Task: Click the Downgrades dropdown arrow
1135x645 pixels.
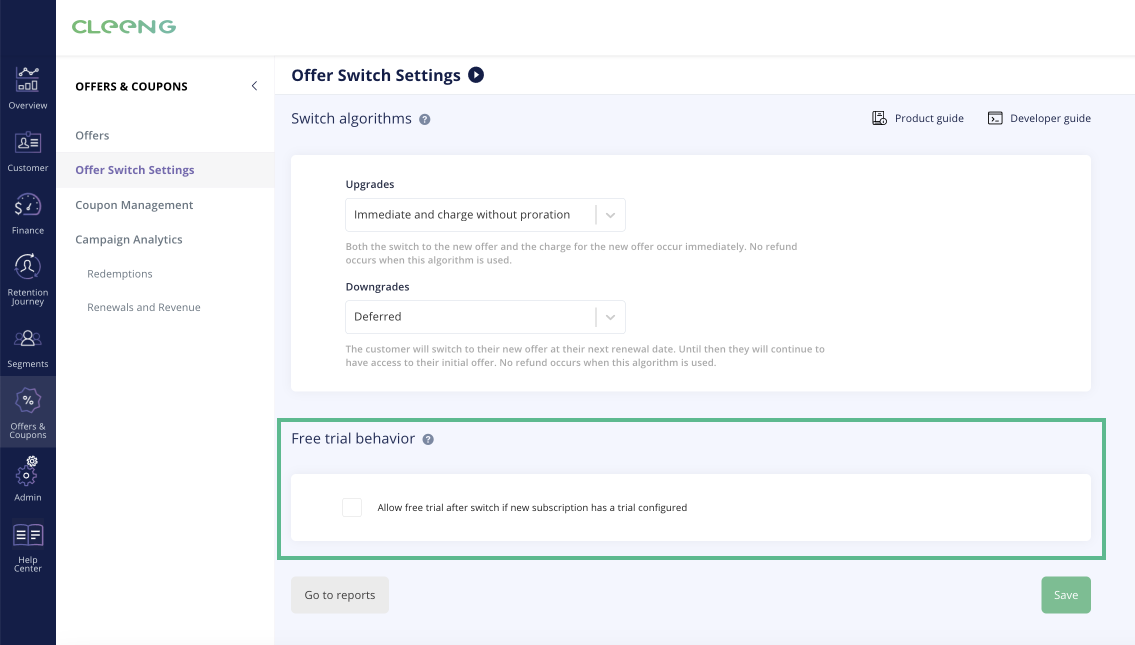Action: [x=610, y=317]
